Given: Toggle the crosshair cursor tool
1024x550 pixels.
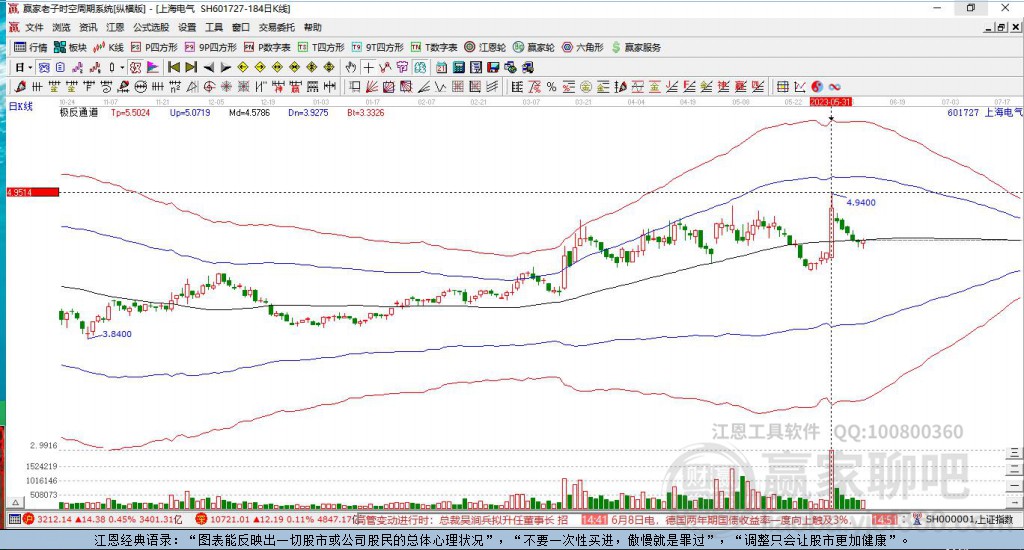Looking at the screenshot, I should (x=368, y=67).
